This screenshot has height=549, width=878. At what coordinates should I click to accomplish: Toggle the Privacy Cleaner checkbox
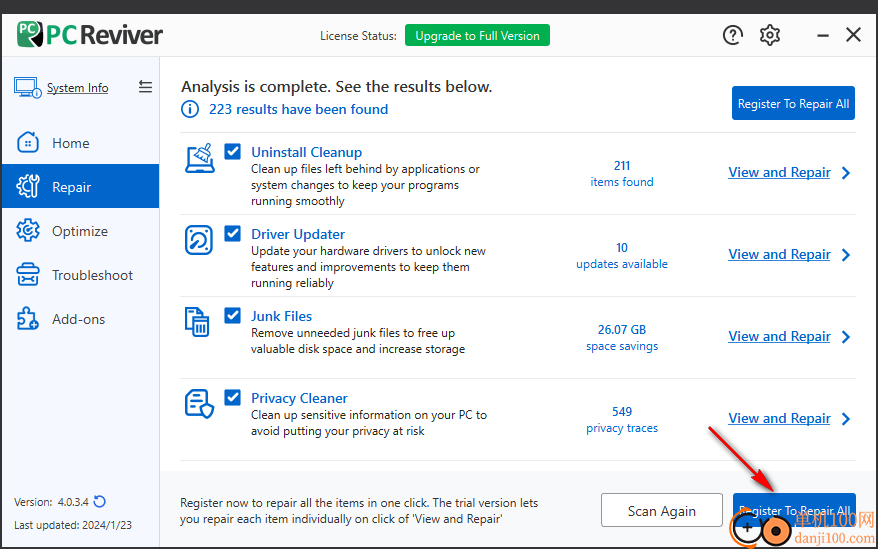point(232,397)
